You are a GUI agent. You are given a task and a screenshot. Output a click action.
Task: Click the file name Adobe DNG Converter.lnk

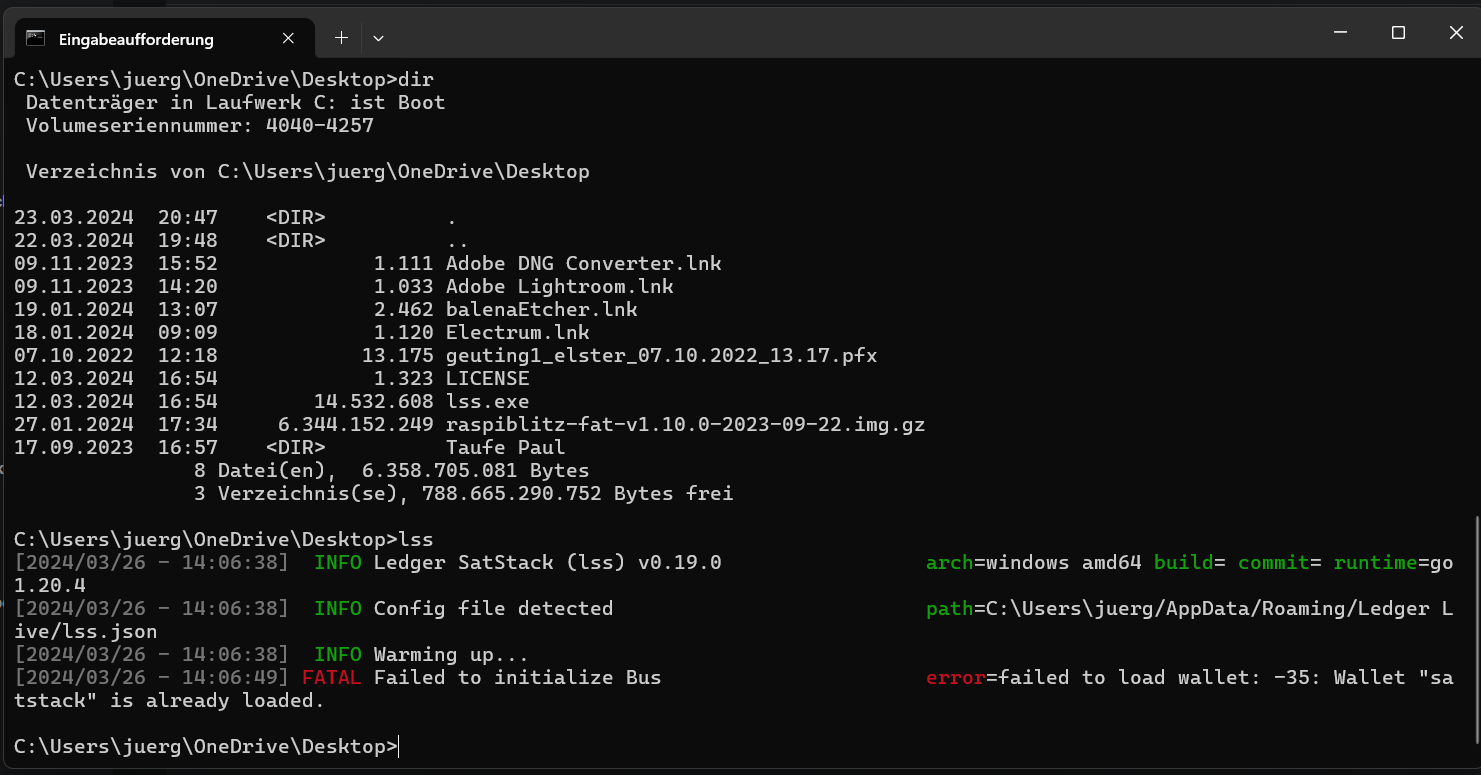click(x=584, y=264)
